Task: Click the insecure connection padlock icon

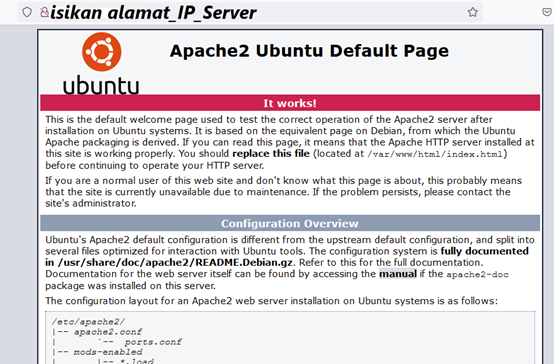Action: [44, 12]
